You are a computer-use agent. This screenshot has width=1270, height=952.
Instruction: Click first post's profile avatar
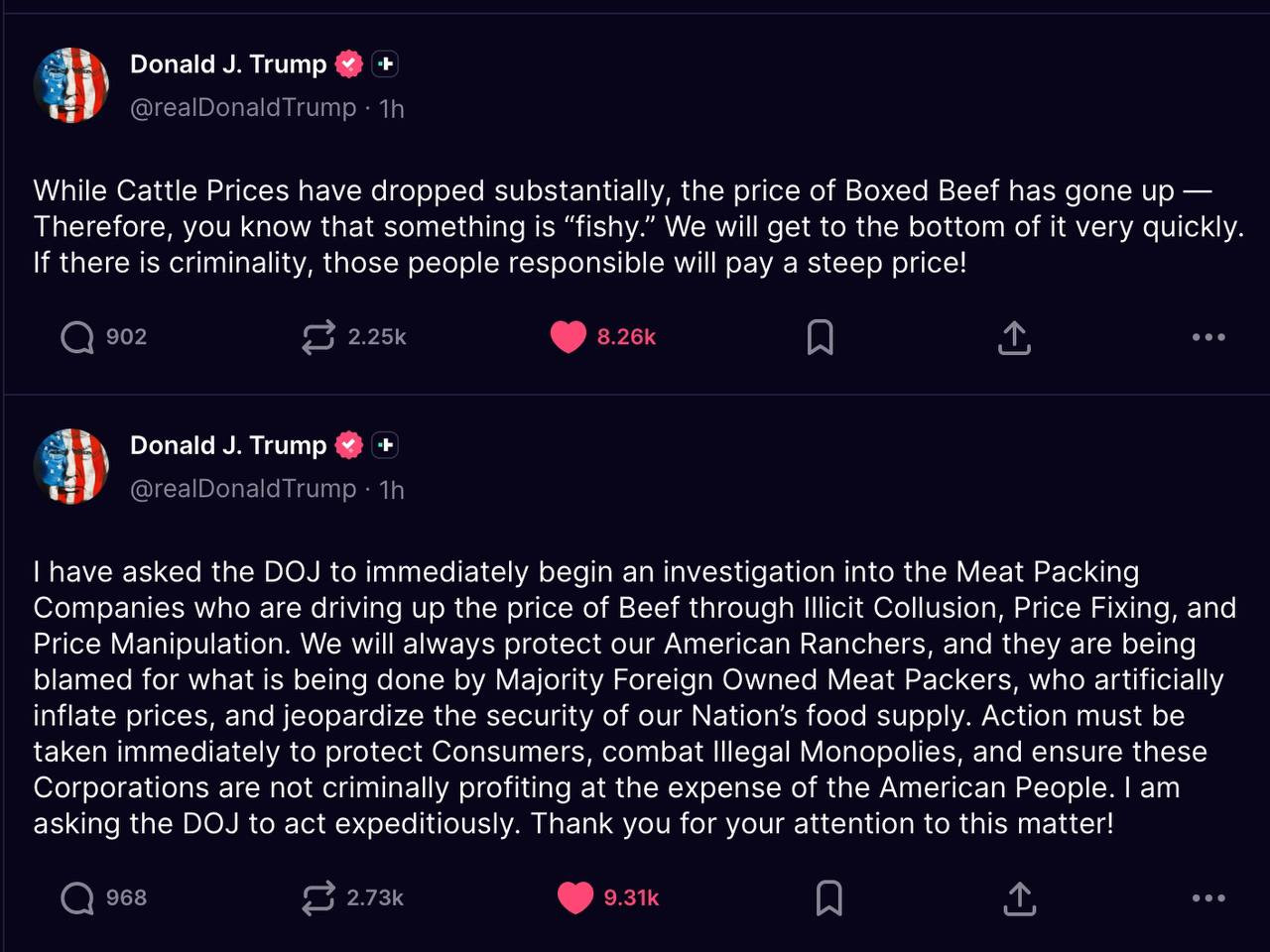(x=71, y=85)
